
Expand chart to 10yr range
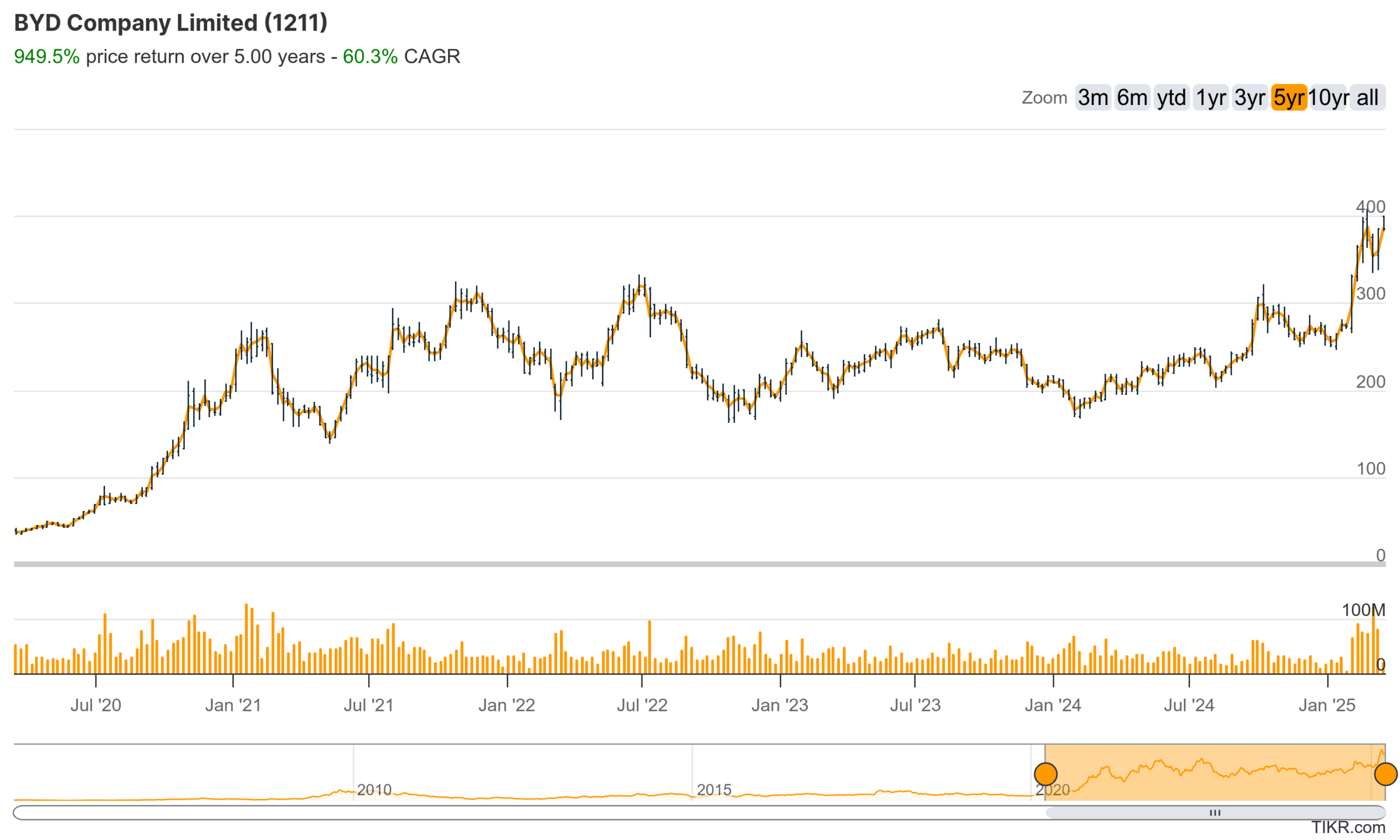click(x=1328, y=97)
